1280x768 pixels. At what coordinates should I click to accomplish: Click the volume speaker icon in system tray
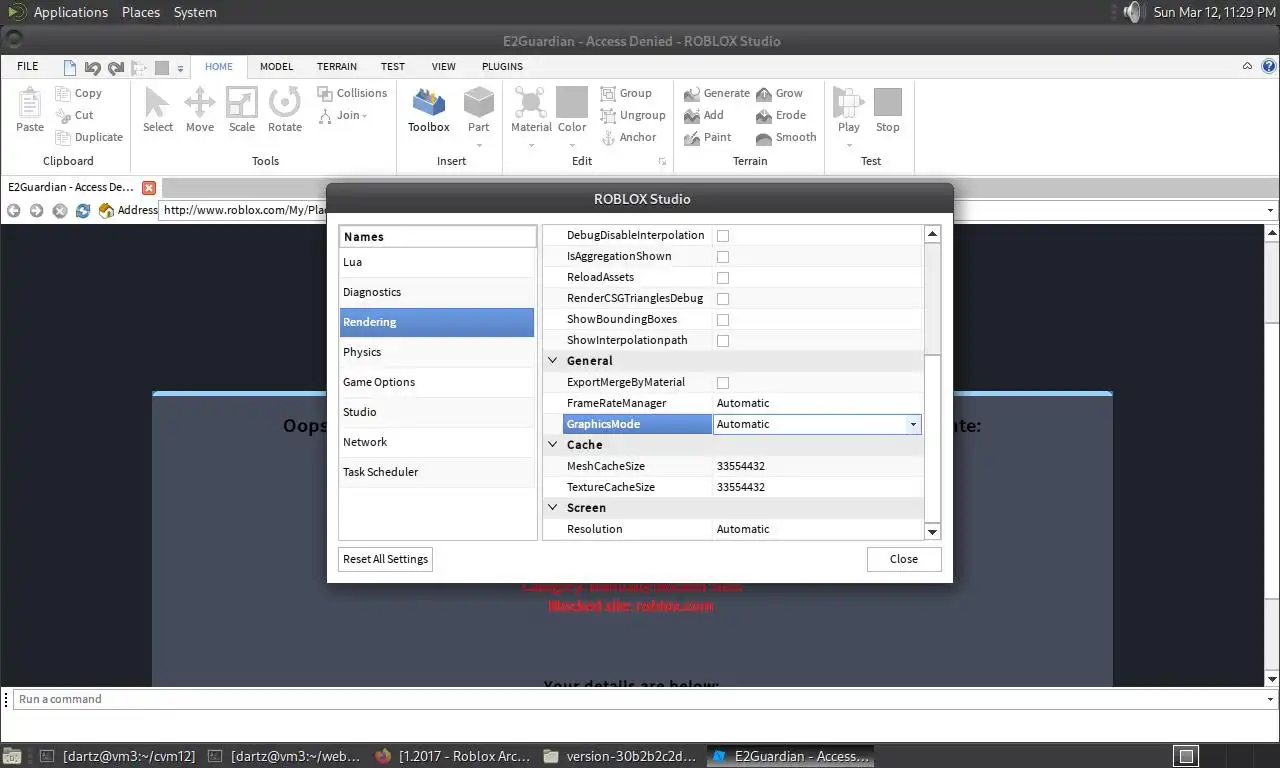point(1132,12)
